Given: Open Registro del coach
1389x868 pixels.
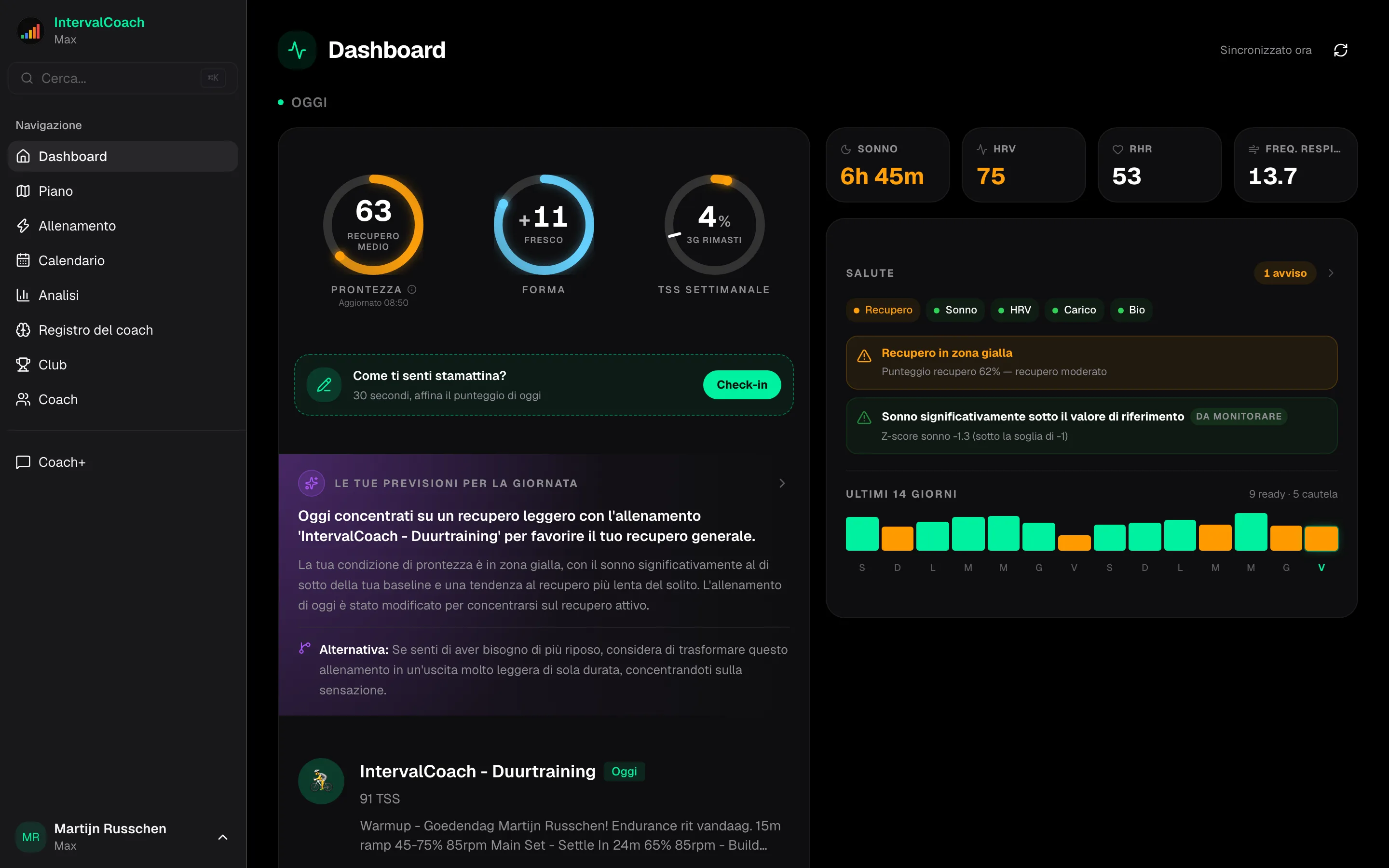Looking at the screenshot, I should [x=123, y=330].
